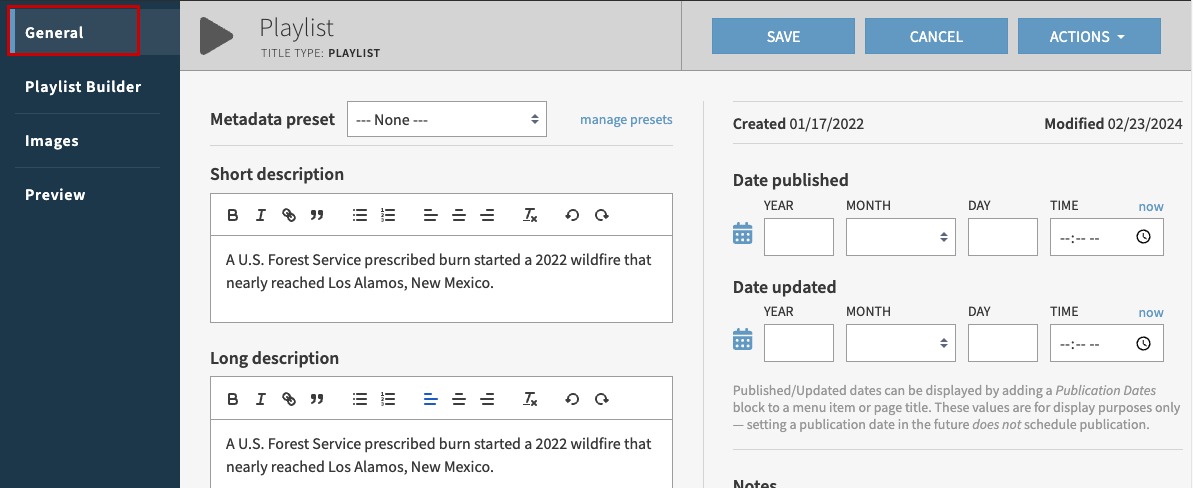Open the Images sidebar tab

point(52,141)
